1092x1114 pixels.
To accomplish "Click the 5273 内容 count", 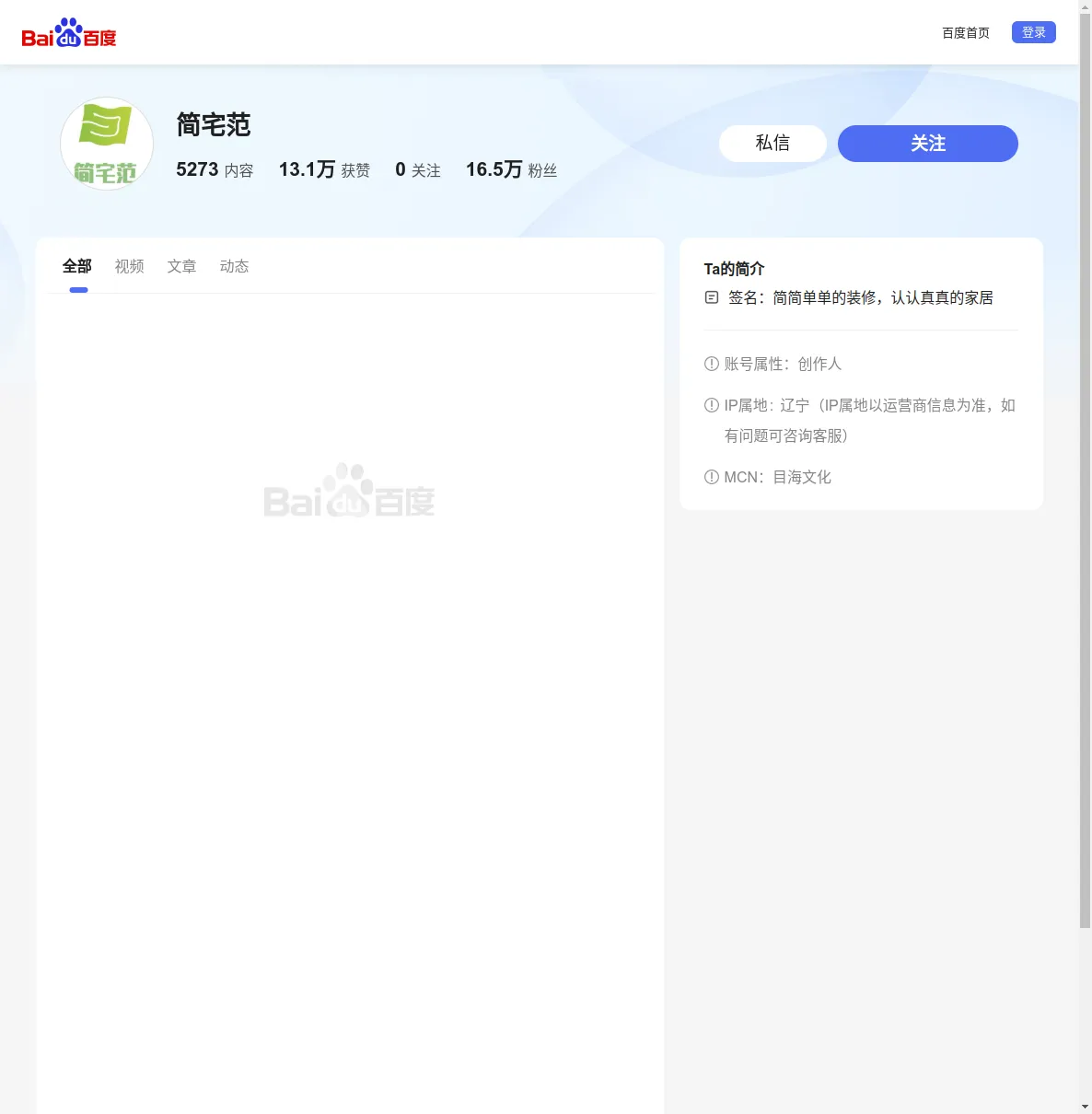I will pyautogui.click(x=215, y=169).
